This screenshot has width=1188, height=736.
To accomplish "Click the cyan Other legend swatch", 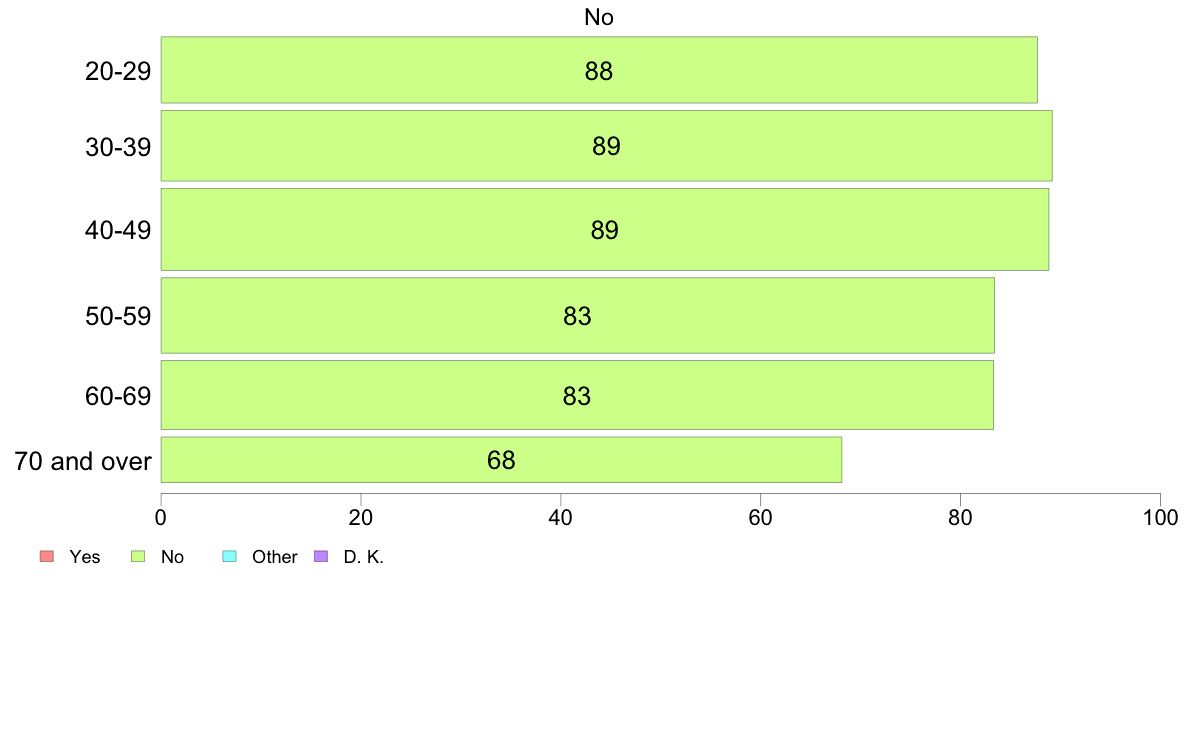I will [230, 556].
